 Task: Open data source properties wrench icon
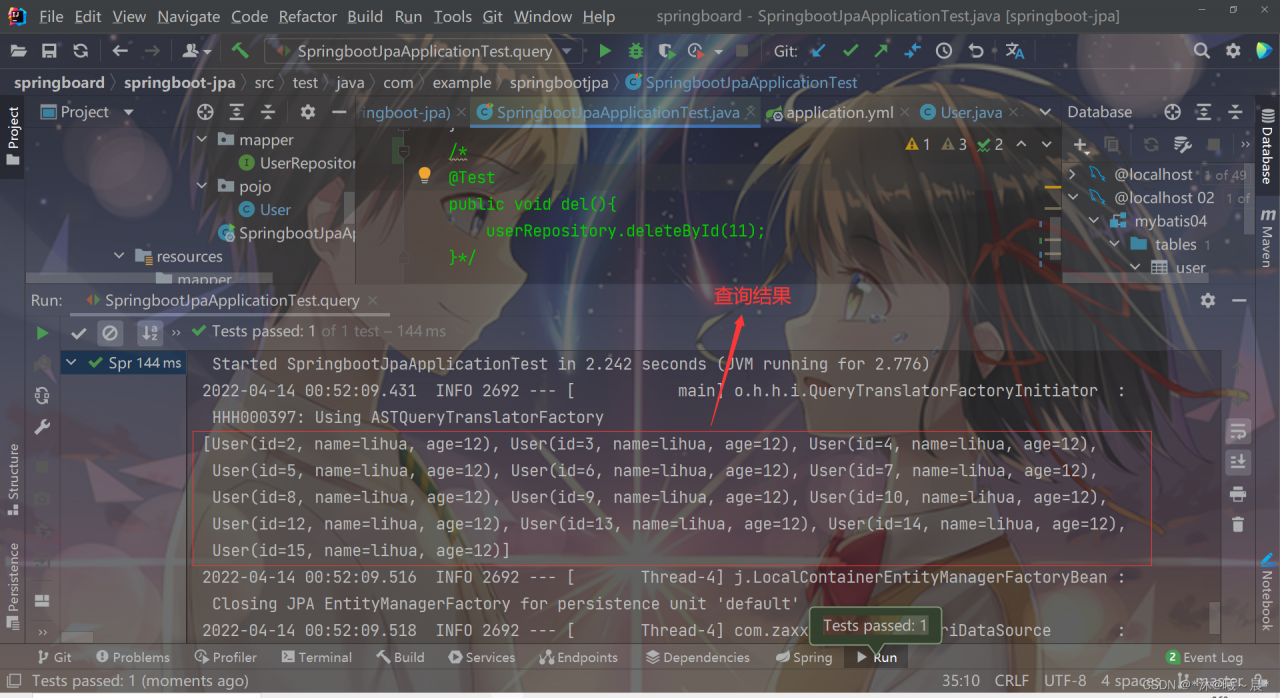pyautogui.click(x=1183, y=145)
